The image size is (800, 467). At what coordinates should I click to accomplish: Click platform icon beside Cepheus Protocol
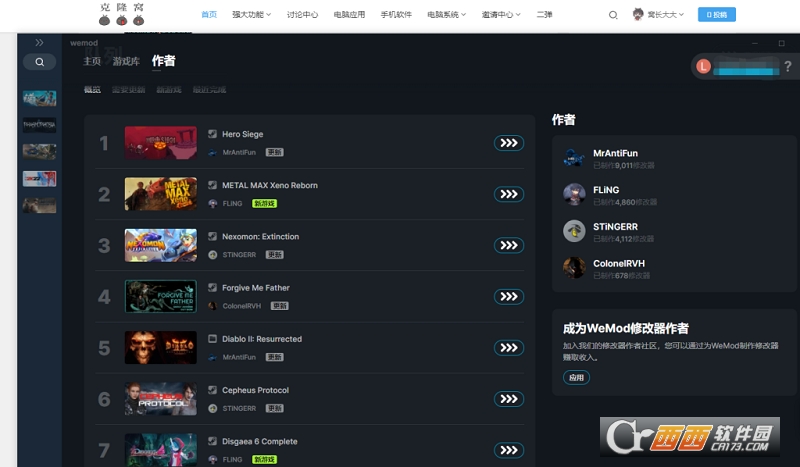[213, 390]
